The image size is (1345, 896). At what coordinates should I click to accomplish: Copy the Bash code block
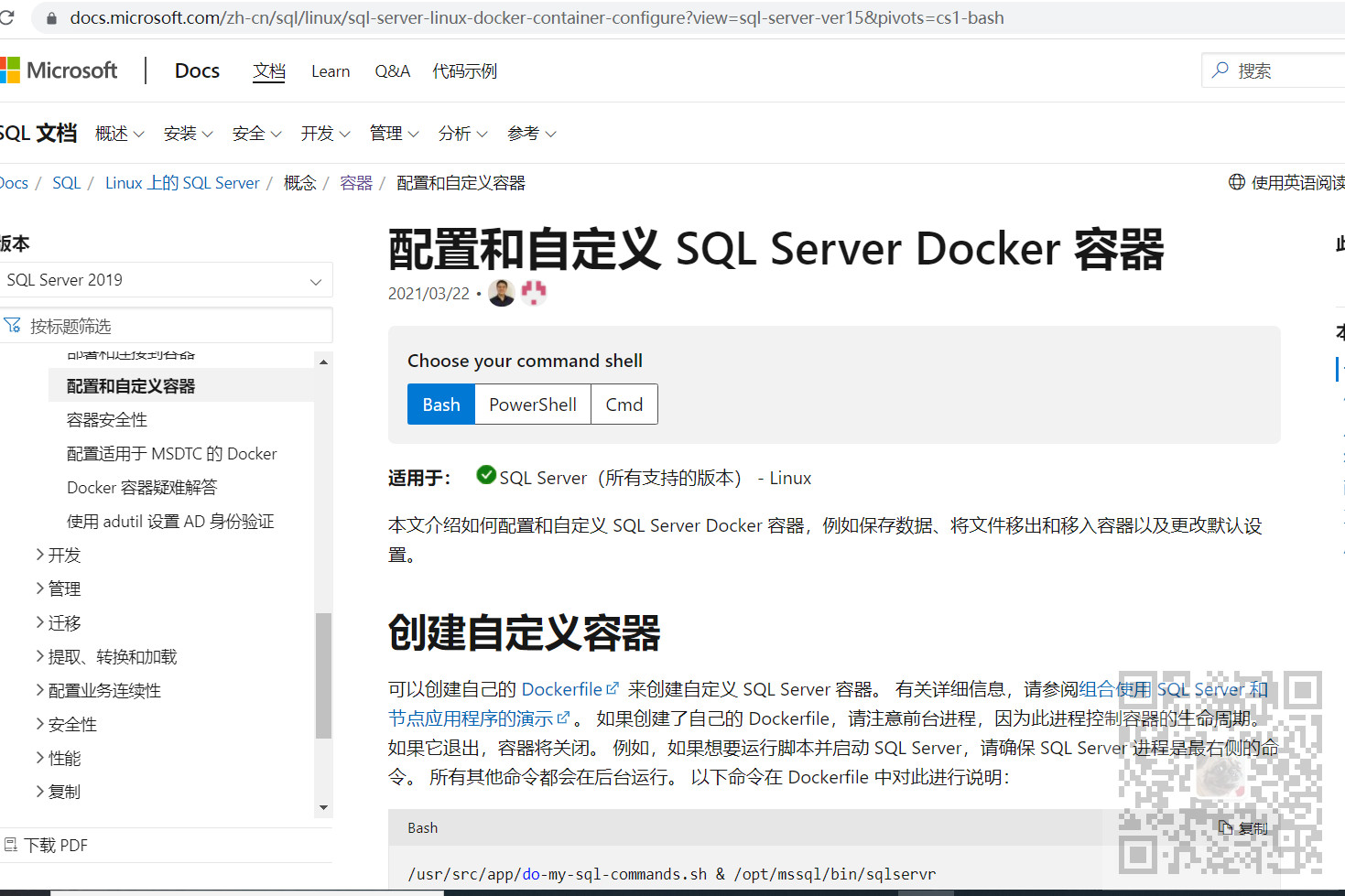coord(1243,828)
